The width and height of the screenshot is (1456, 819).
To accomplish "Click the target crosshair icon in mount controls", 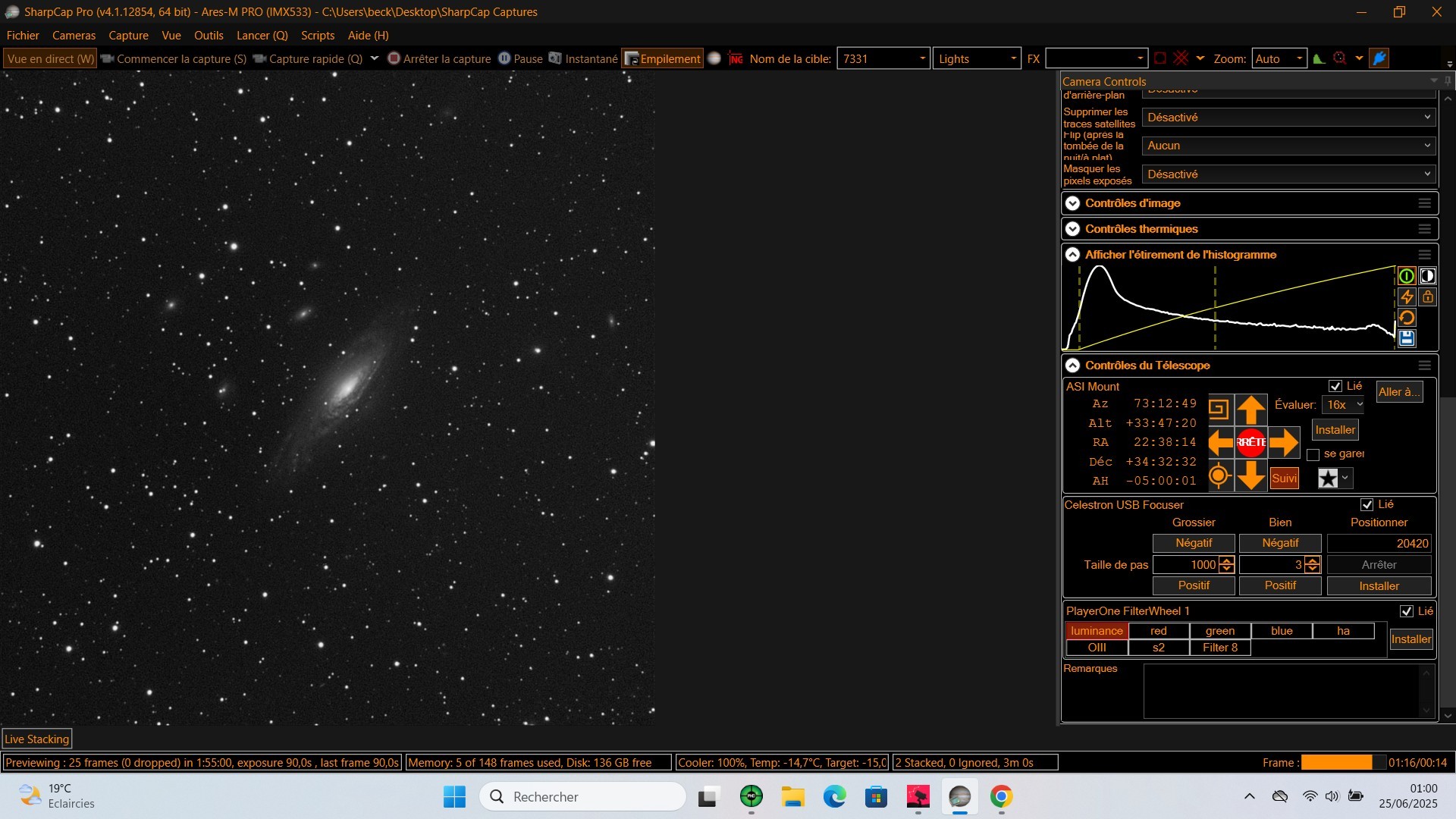I will 1219,475.
